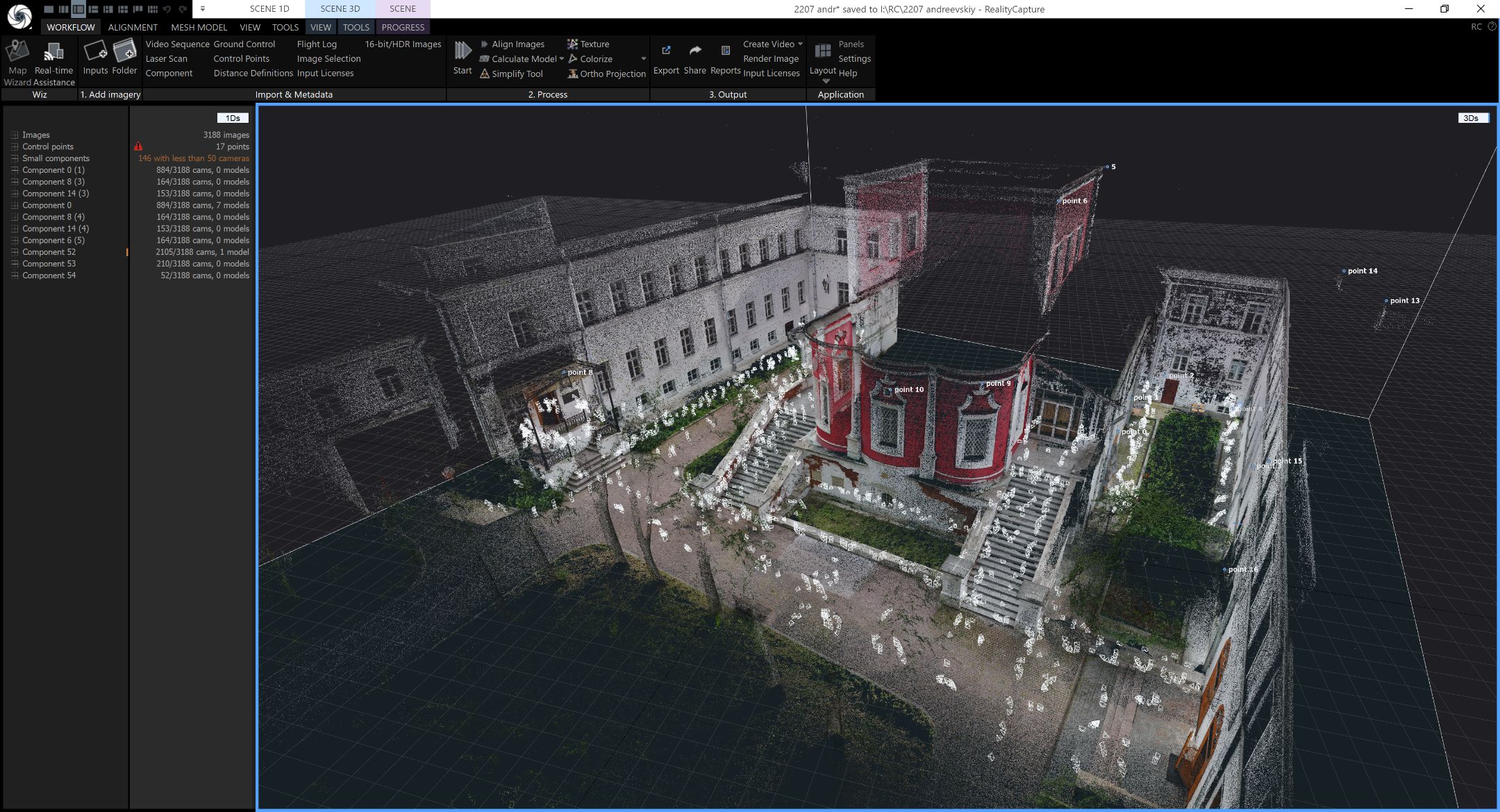
Task: Expand the Control points node
Action: [15, 147]
